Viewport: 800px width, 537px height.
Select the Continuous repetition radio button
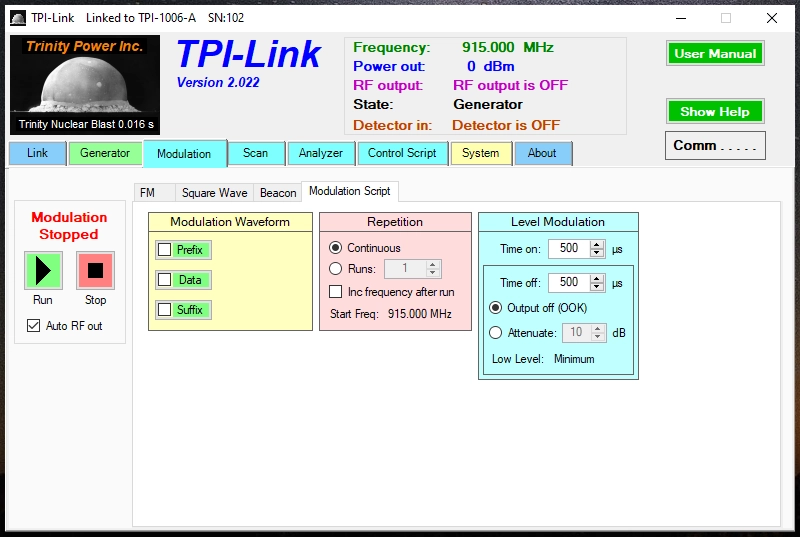[335, 248]
